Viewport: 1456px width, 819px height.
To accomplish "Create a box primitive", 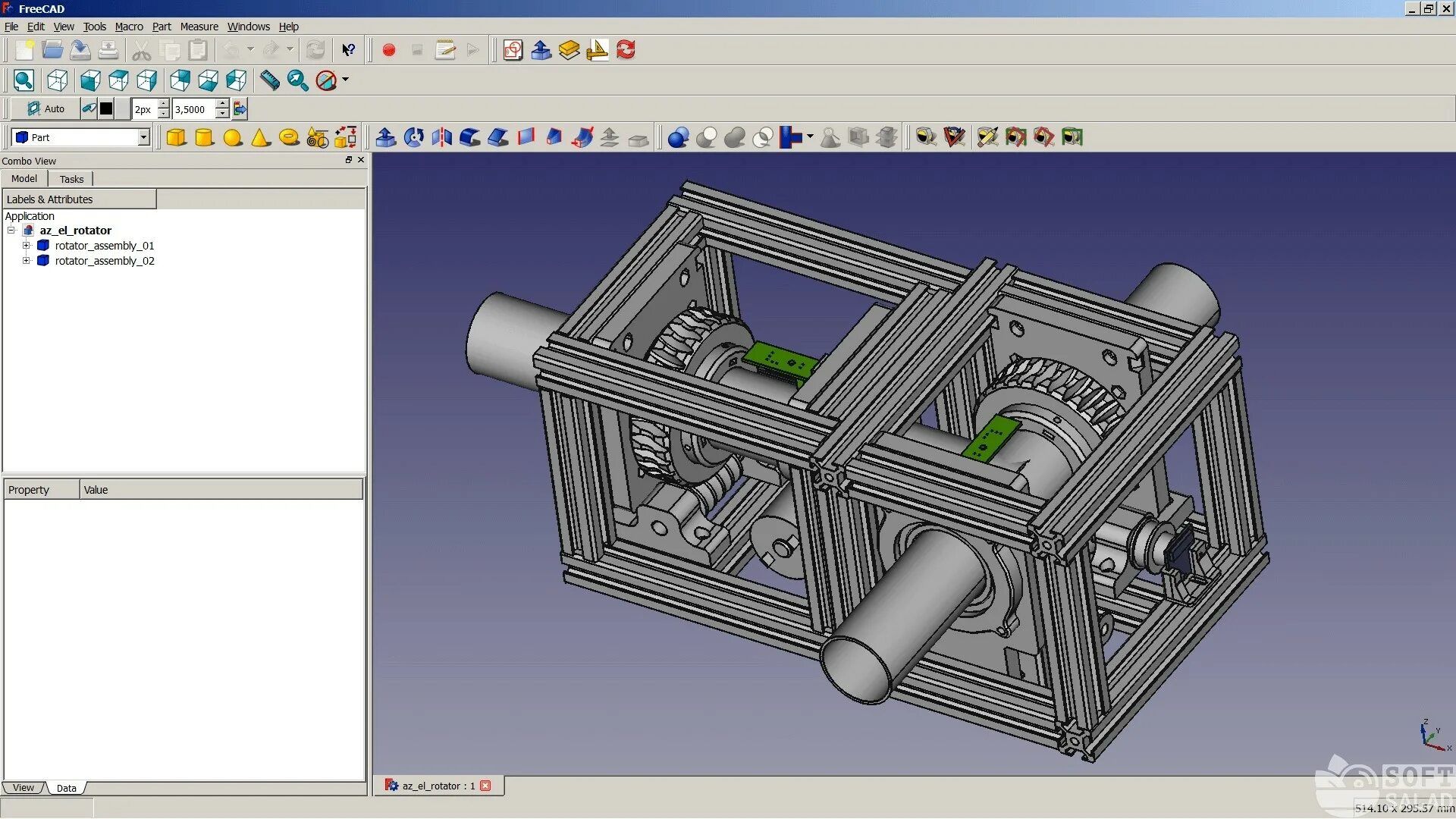I will click(x=176, y=137).
